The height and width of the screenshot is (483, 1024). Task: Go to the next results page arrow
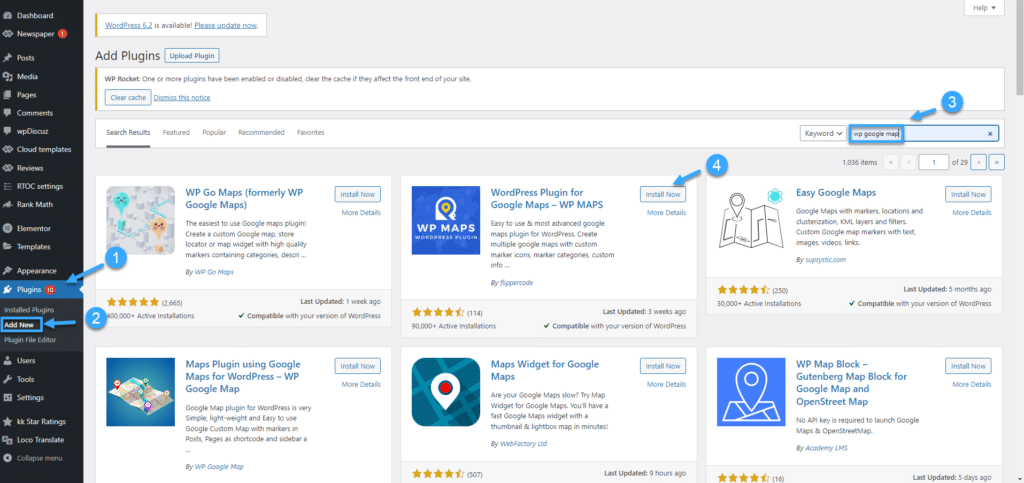click(x=978, y=162)
